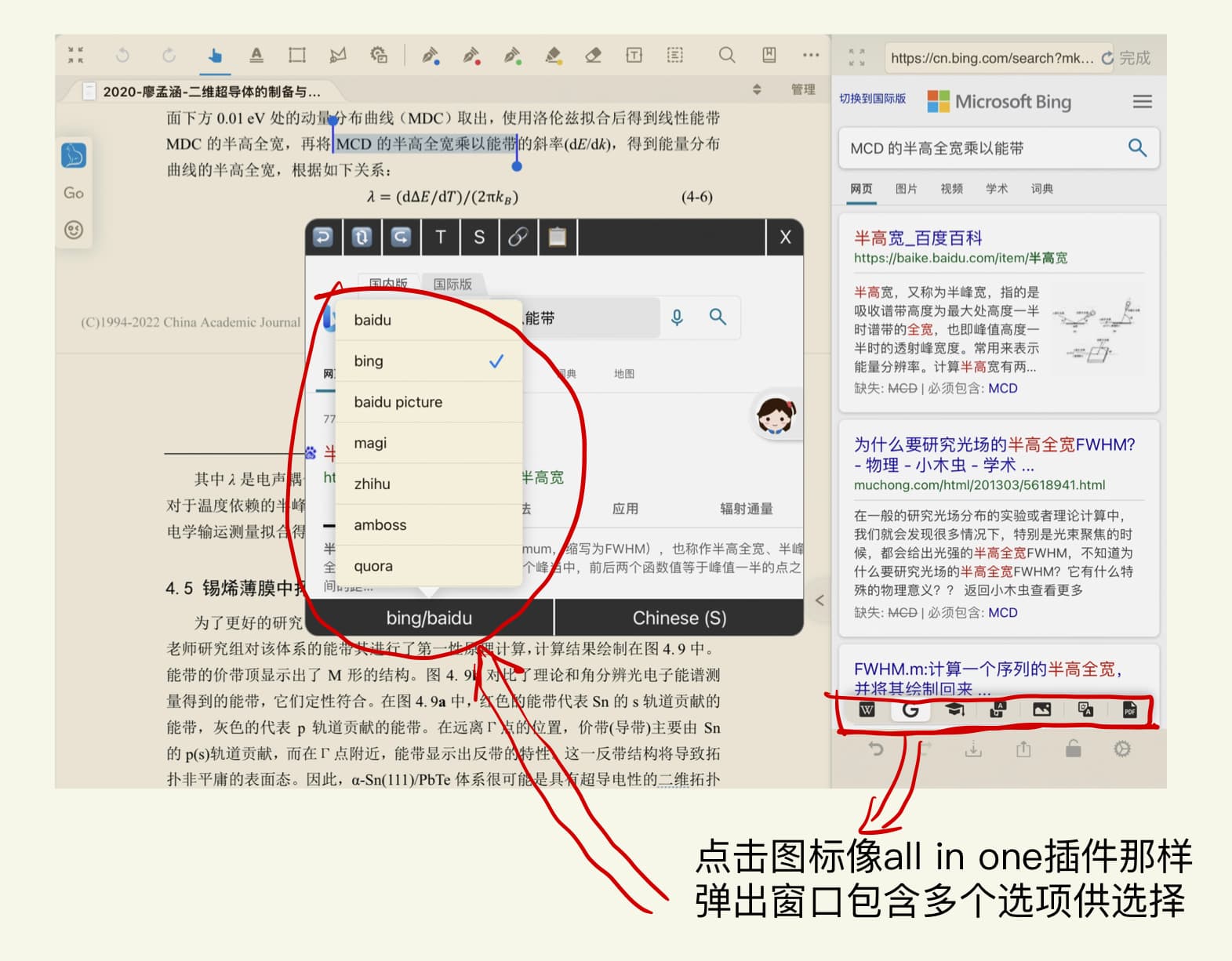The image size is (1232, 961).
Task: Open the 半高宽_百度百科 search result
Action: coord(918,238)
